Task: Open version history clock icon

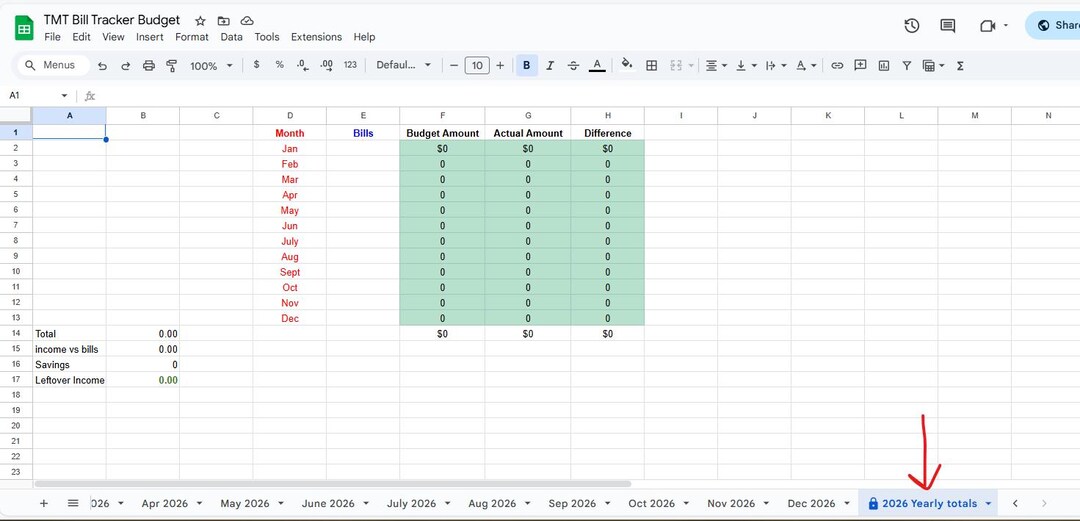Action: click(x=912, y=25)
